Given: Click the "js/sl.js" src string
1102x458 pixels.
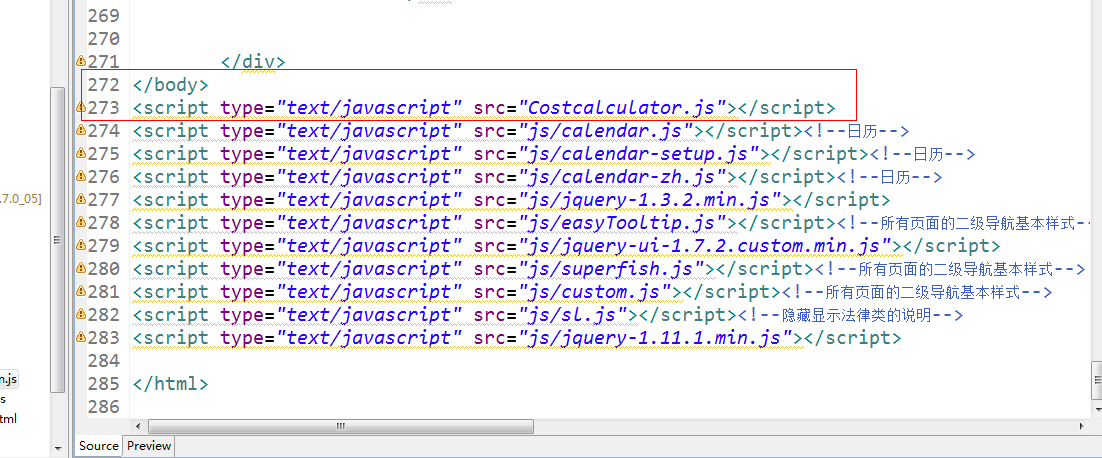Looking at the screenshot, I should 573,315.
